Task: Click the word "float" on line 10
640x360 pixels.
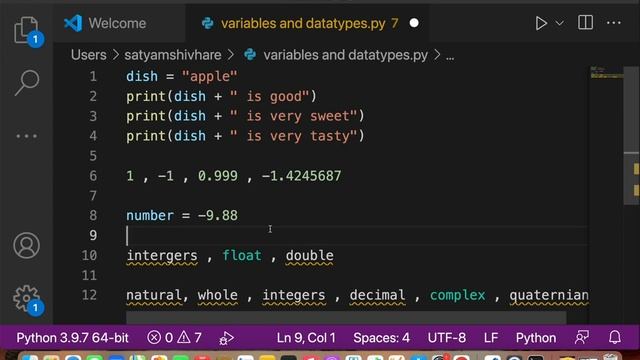Action: click(x=242, y=256)
